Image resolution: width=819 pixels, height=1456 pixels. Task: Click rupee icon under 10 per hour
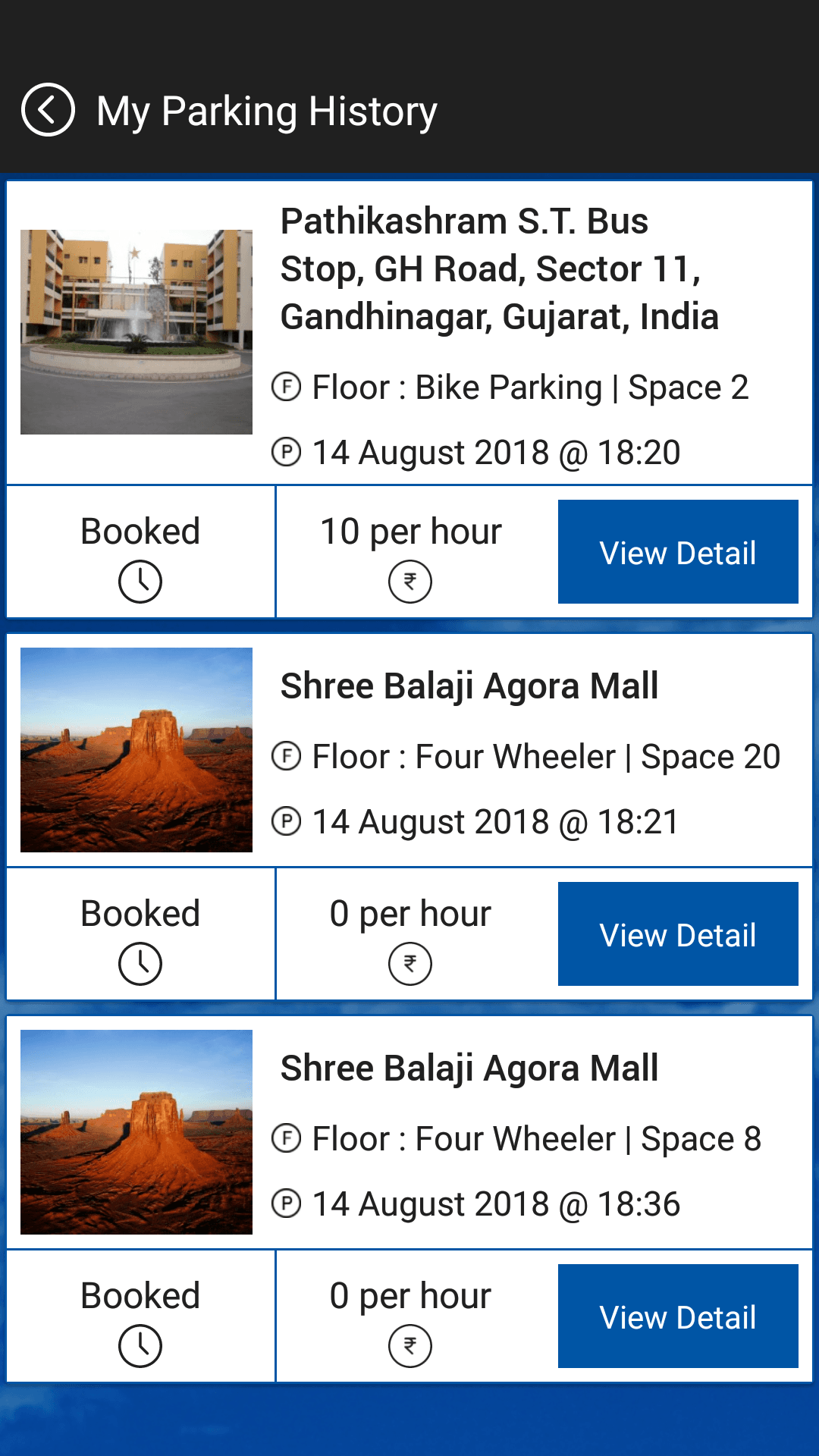click(410, 582)
